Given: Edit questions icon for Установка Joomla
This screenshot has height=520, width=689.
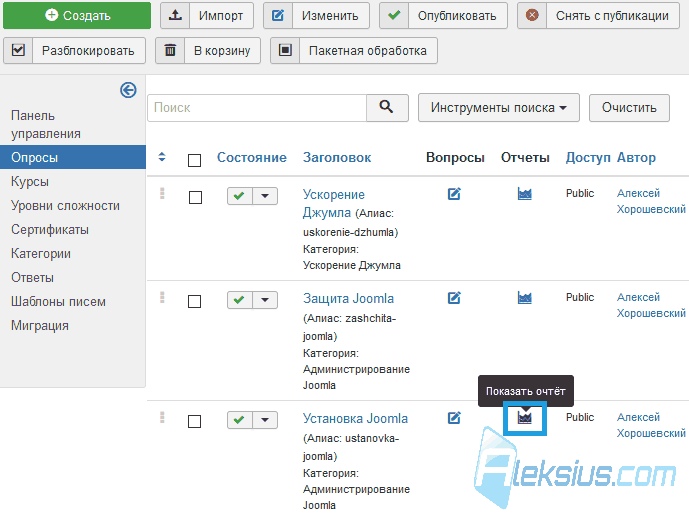Looking at the screenshot, I should (x=454, y=418).
